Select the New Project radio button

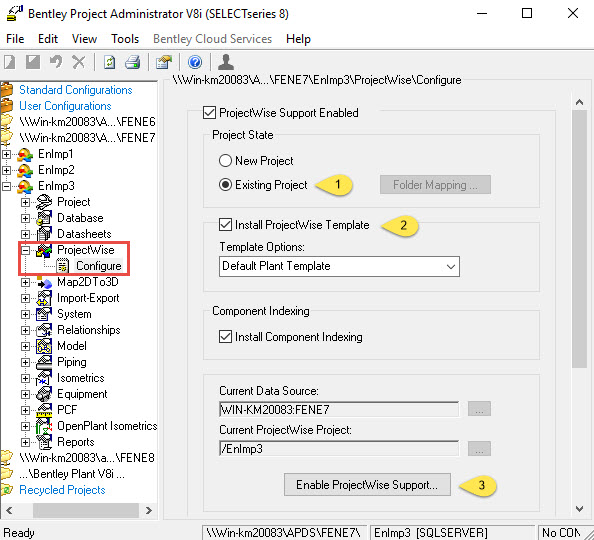[225, 161]
